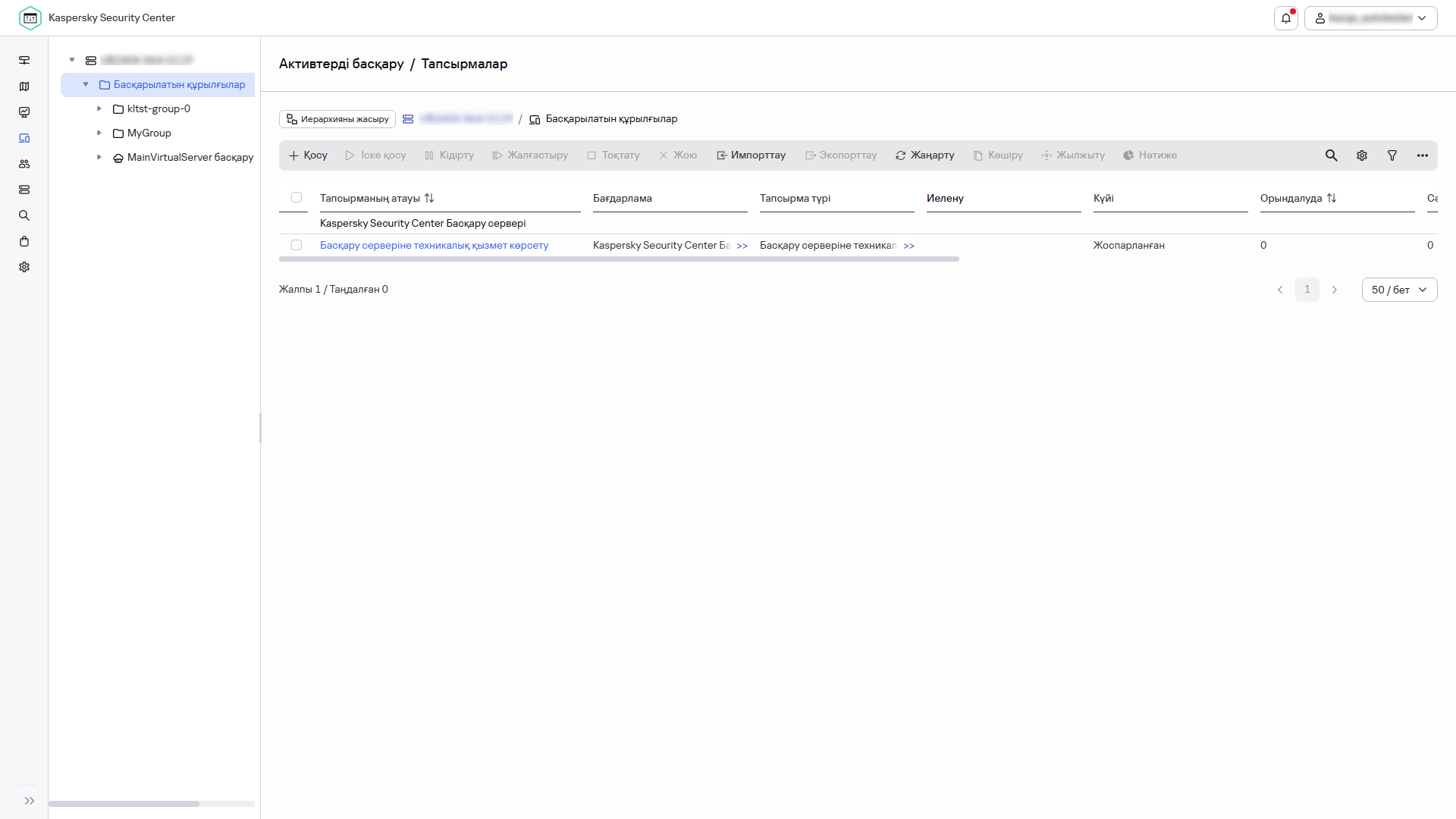Screen dimensions: 1456x819
Task: Open the filter funnel icon
Action: coord(1392,155)
